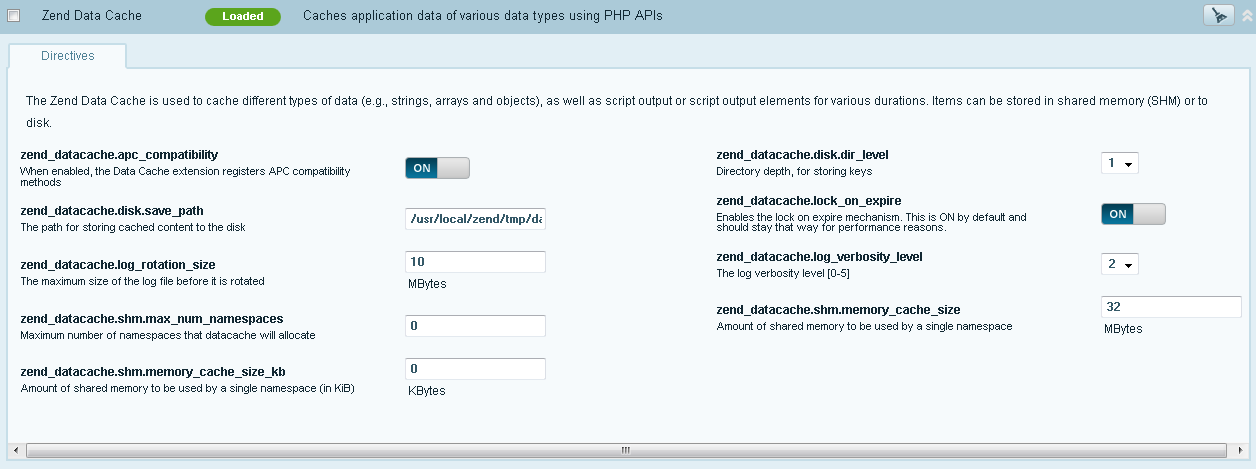Click the shm.memory_cache_size_kb input field
1256x469 pixels.
click(475, 369)
